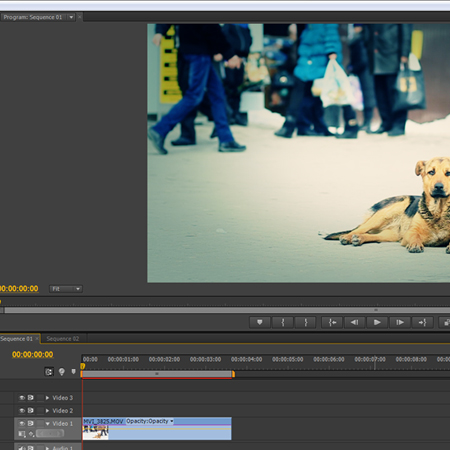Click the Encore chapter marker icon
The width and height of the screenshot is (450, 450).
(x=62, y=372)
